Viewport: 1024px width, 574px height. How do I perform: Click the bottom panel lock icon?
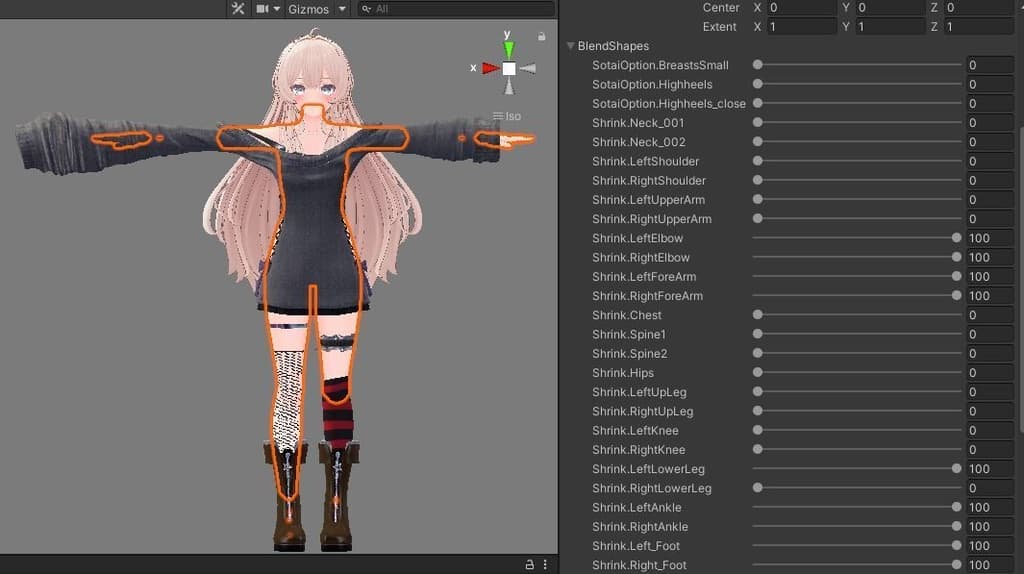(x=529, y=565)
